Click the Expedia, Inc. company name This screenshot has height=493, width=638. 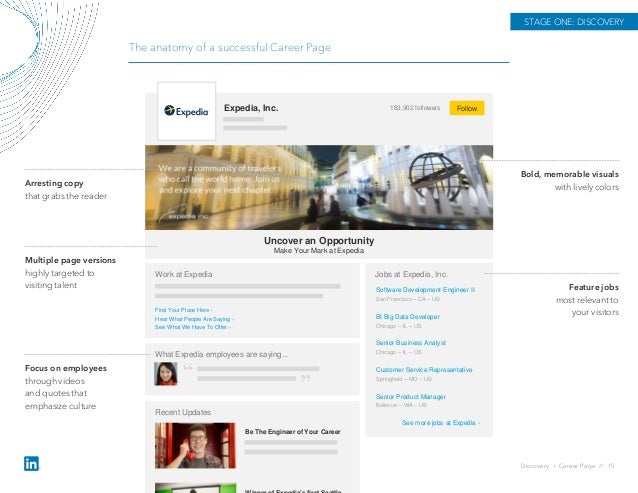pos(251,108)
